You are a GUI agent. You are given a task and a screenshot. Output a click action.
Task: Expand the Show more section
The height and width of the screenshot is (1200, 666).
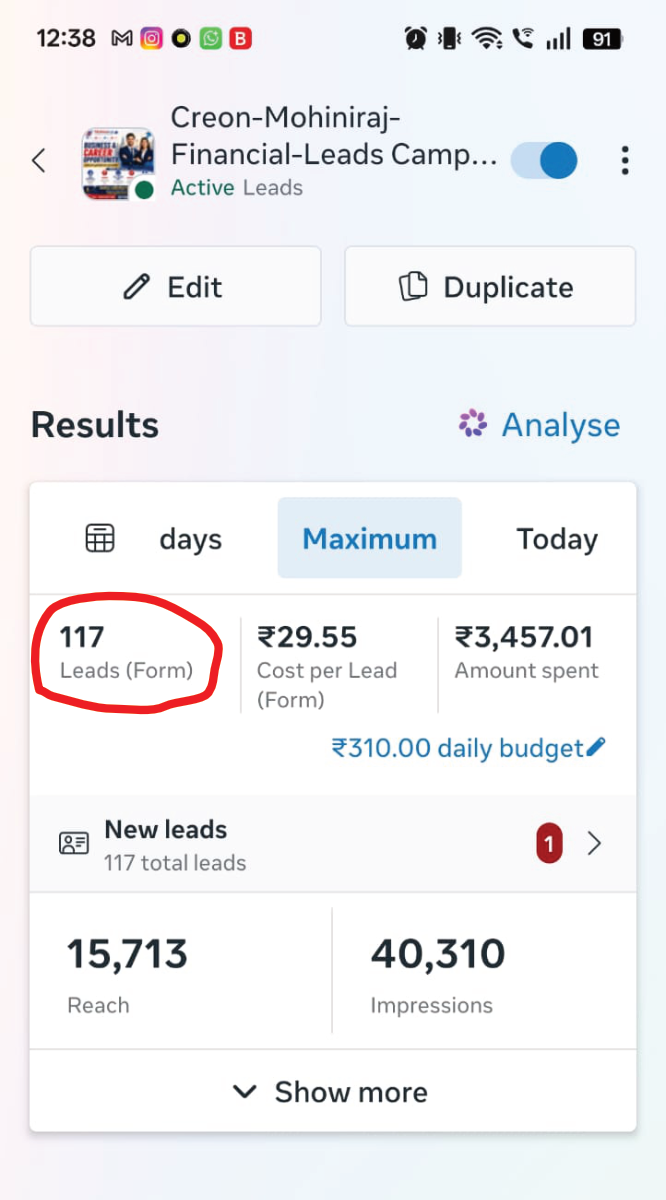(332, 1091)
